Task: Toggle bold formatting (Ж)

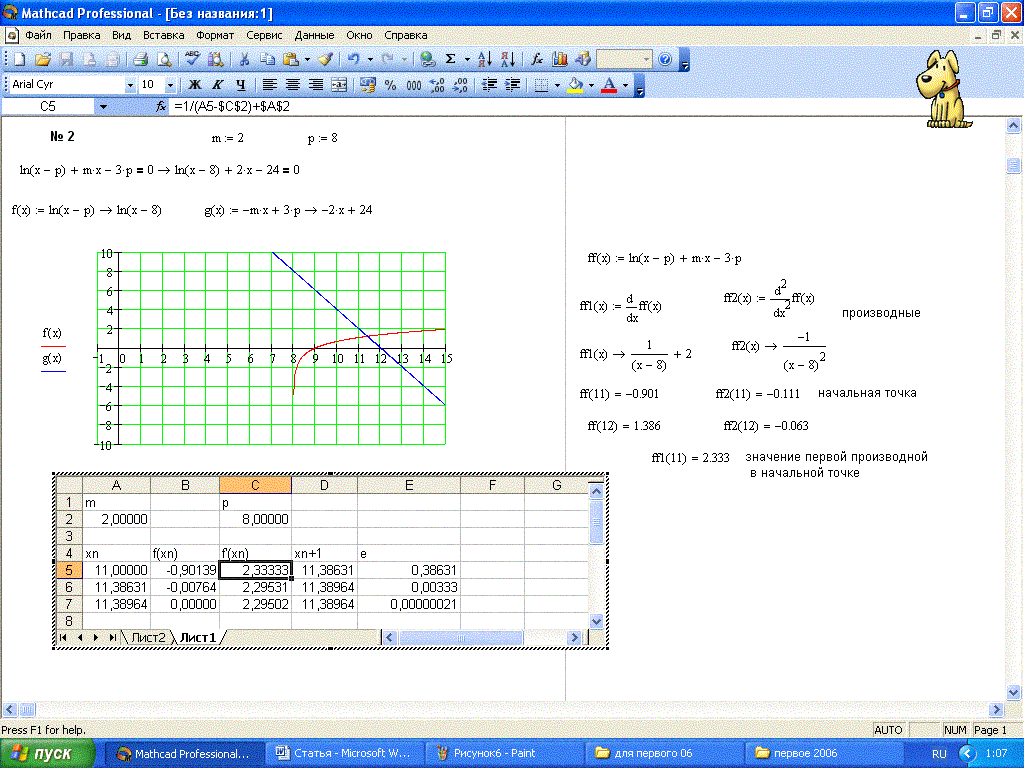Action: (196, 85)
